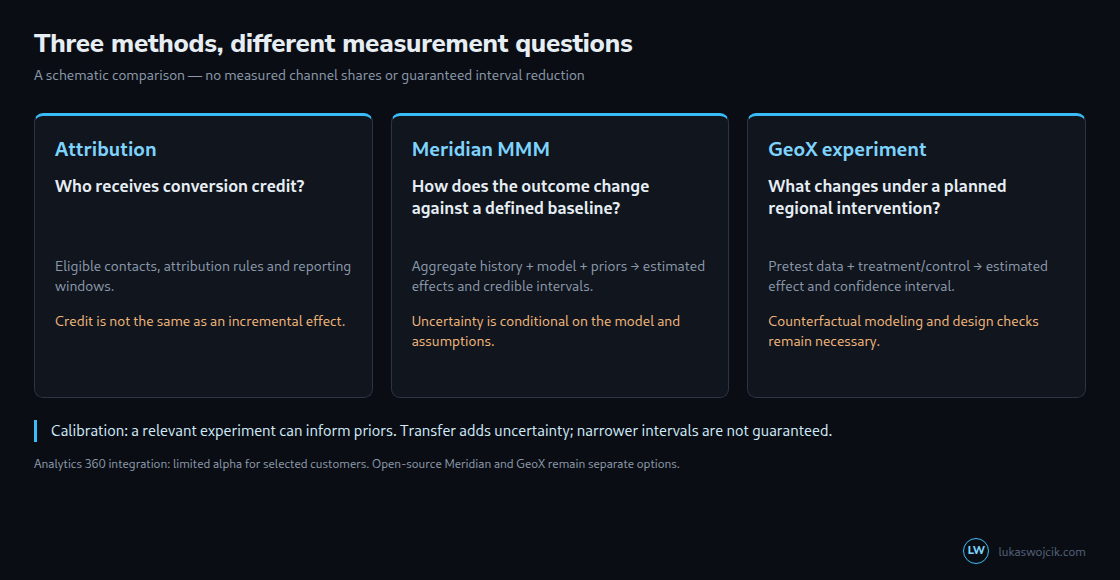Image resolution: width=1120 pixels, height=580 pixels.
Task: Click the schematic comparison subtitle text
Action: [309, 75]
